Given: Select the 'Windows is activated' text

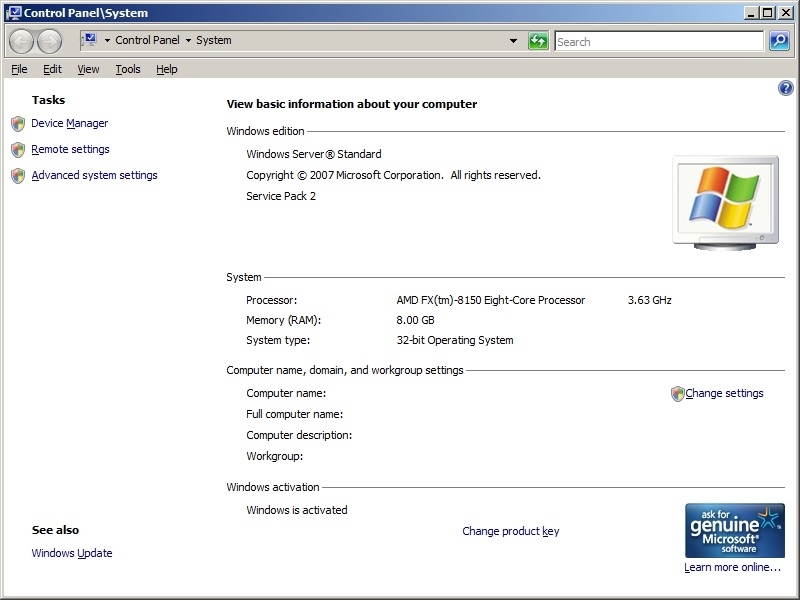Looking at the screenshot, I should pos(296,510).
